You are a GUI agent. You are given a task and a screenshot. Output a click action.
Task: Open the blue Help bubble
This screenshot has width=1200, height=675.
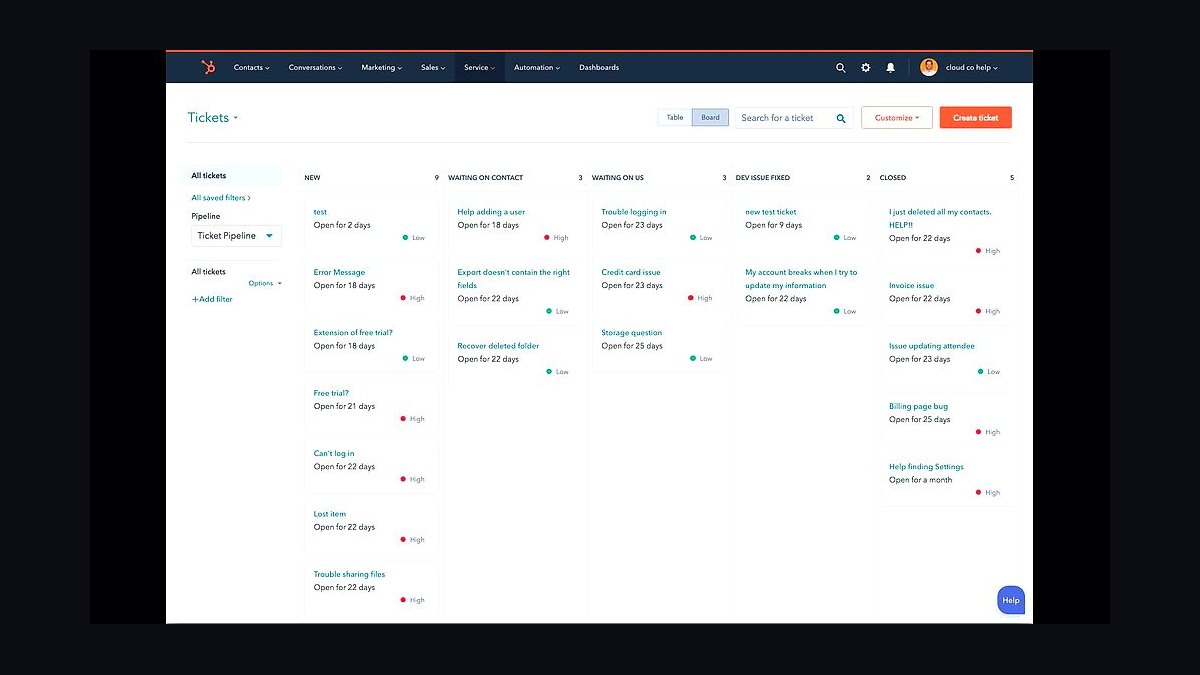1011,600
